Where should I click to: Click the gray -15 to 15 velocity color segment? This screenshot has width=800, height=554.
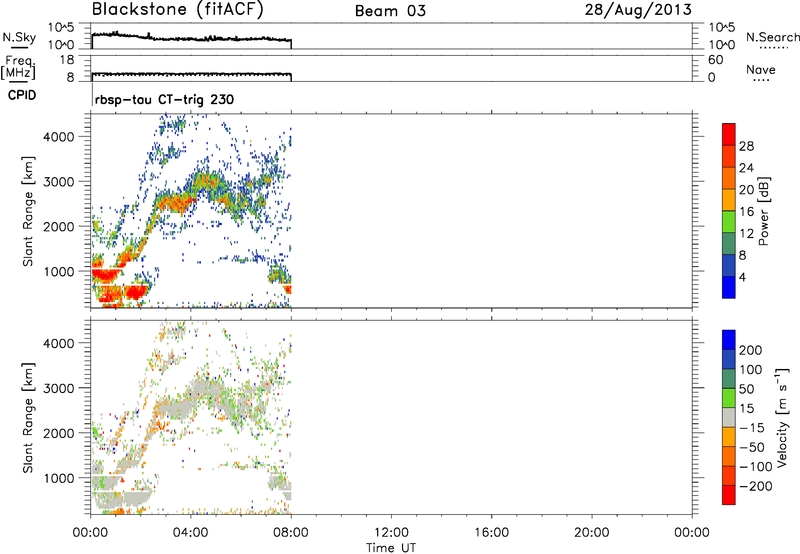coord(729,417)
